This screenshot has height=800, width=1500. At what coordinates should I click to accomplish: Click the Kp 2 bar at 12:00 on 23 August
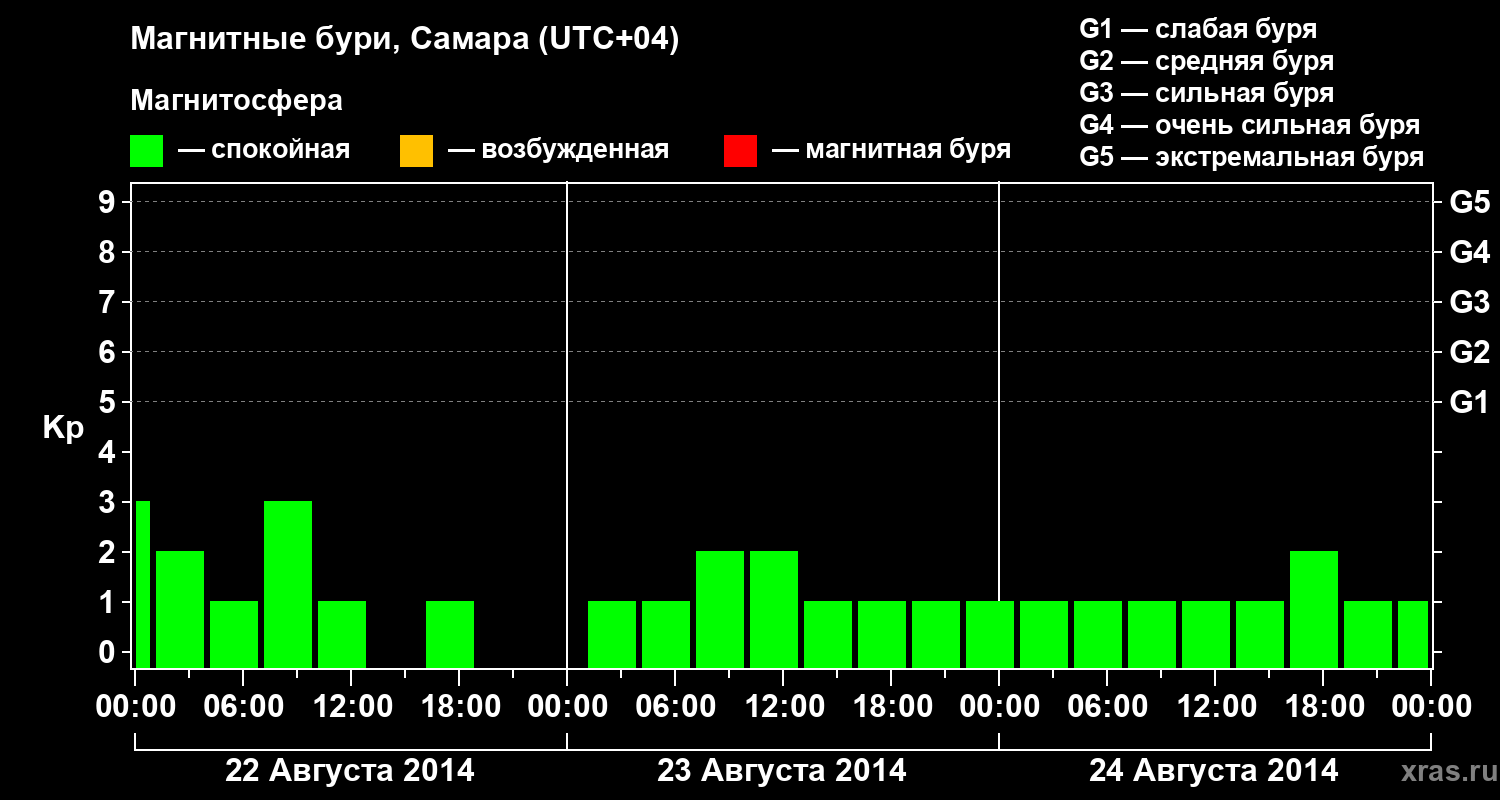click(x=774, y=609)
